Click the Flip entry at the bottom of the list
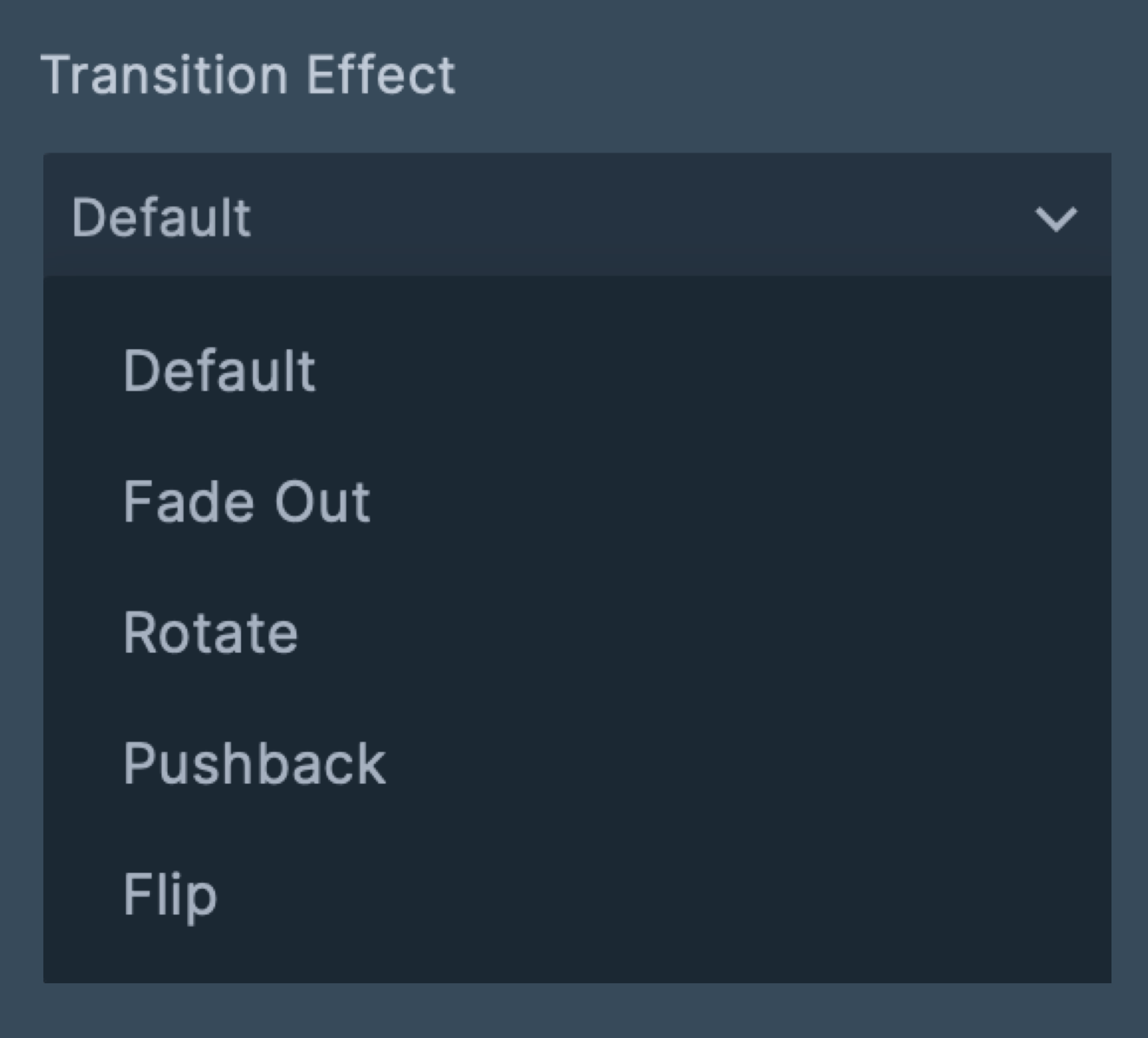 [170, 896]
